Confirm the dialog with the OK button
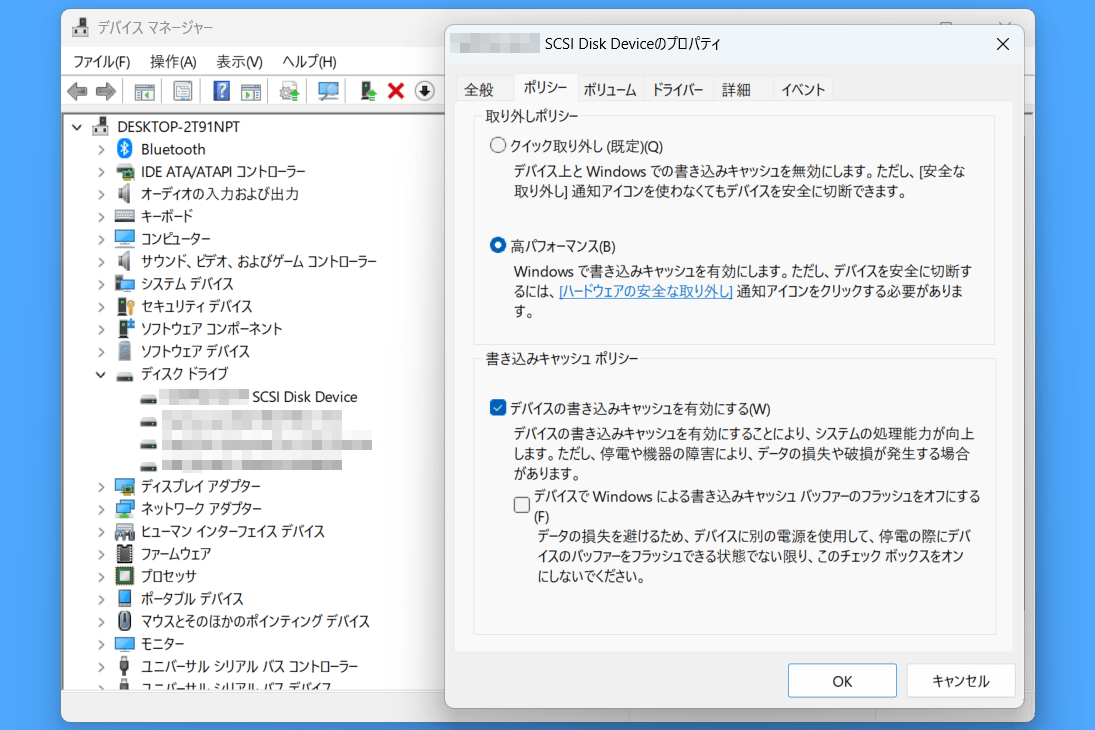The width and height of the screenshot is (1095, 730). click(842, 680)
